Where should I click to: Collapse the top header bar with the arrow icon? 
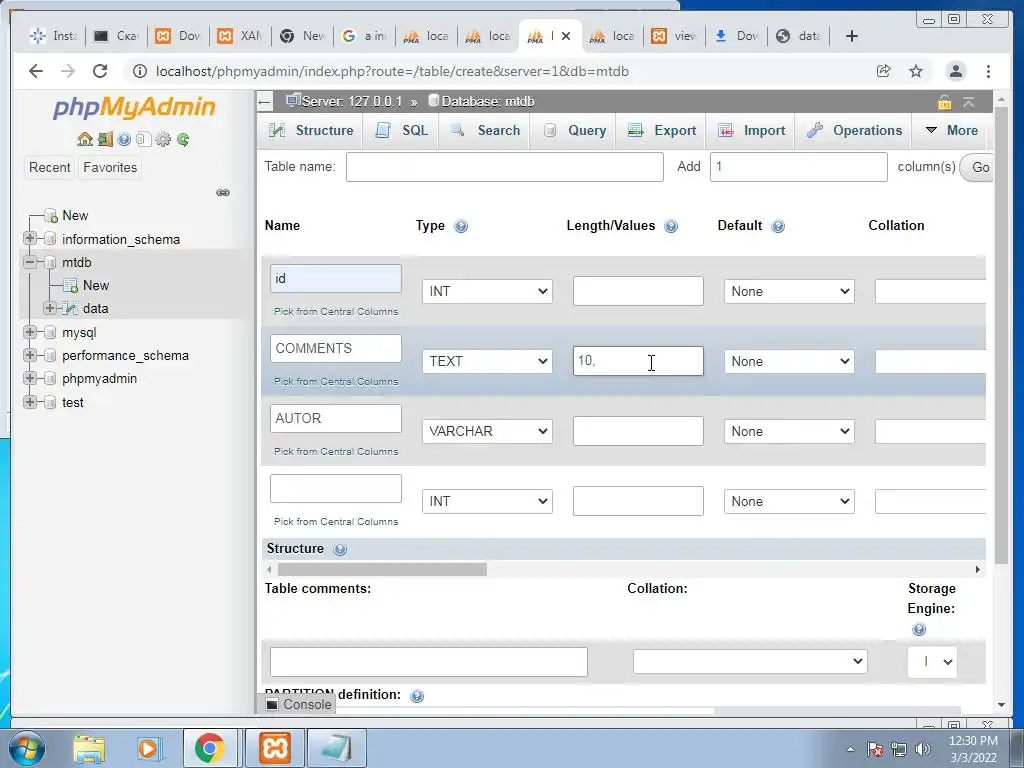(x=968, y=102)
